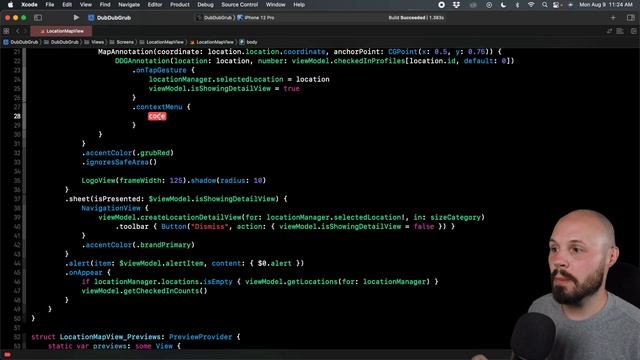Screen dimensions: 640x360
Task: Click the date and time clock
Action: (606, 5)
